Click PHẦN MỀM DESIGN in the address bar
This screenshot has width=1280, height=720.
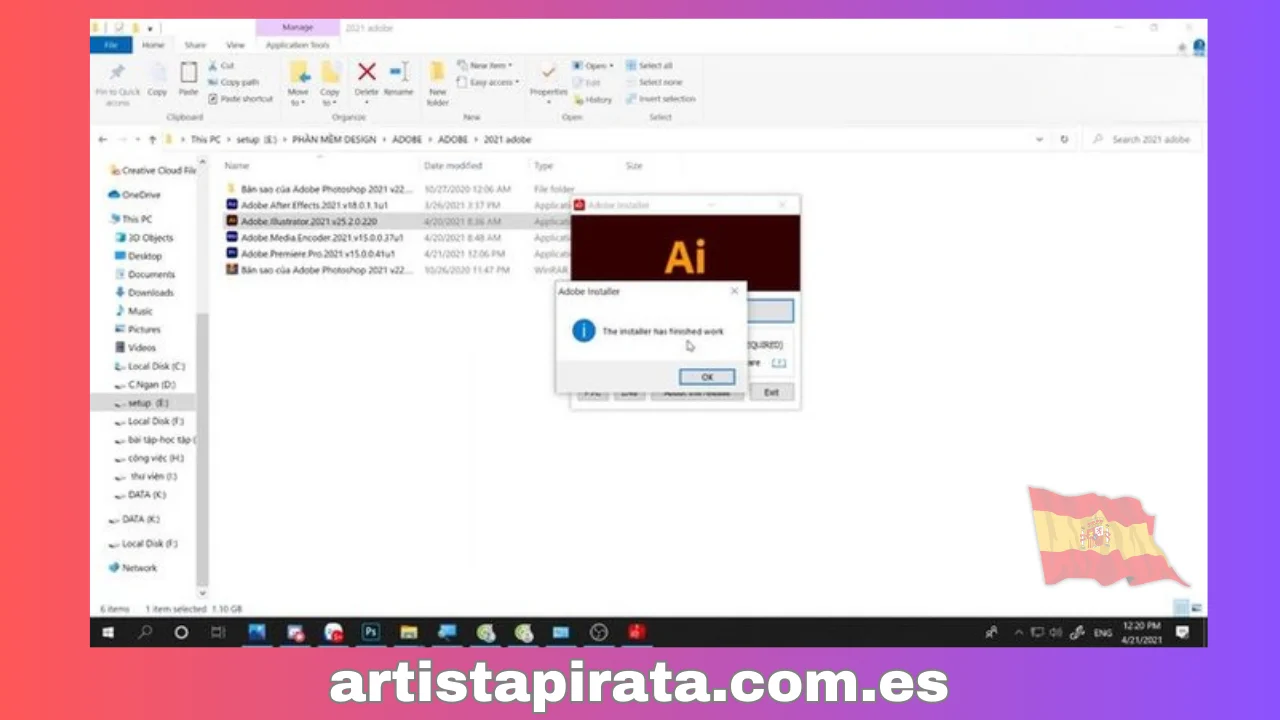pos(334,140)
